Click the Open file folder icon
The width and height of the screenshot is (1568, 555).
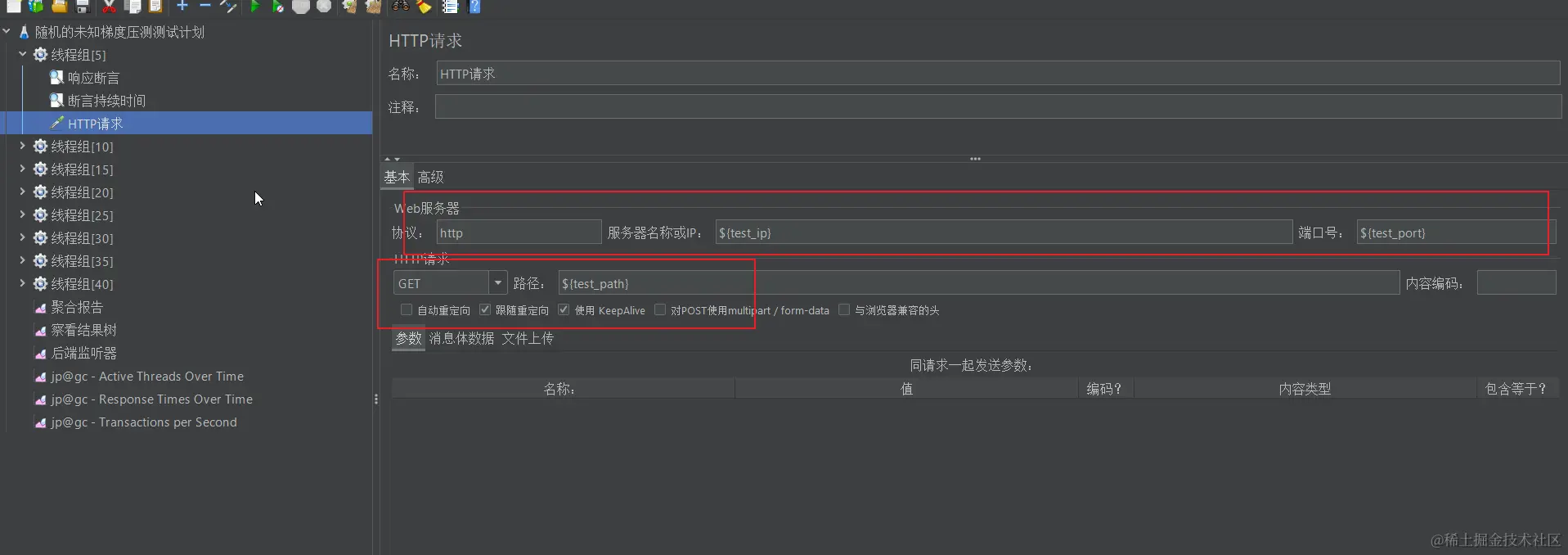tap(59, 6)
